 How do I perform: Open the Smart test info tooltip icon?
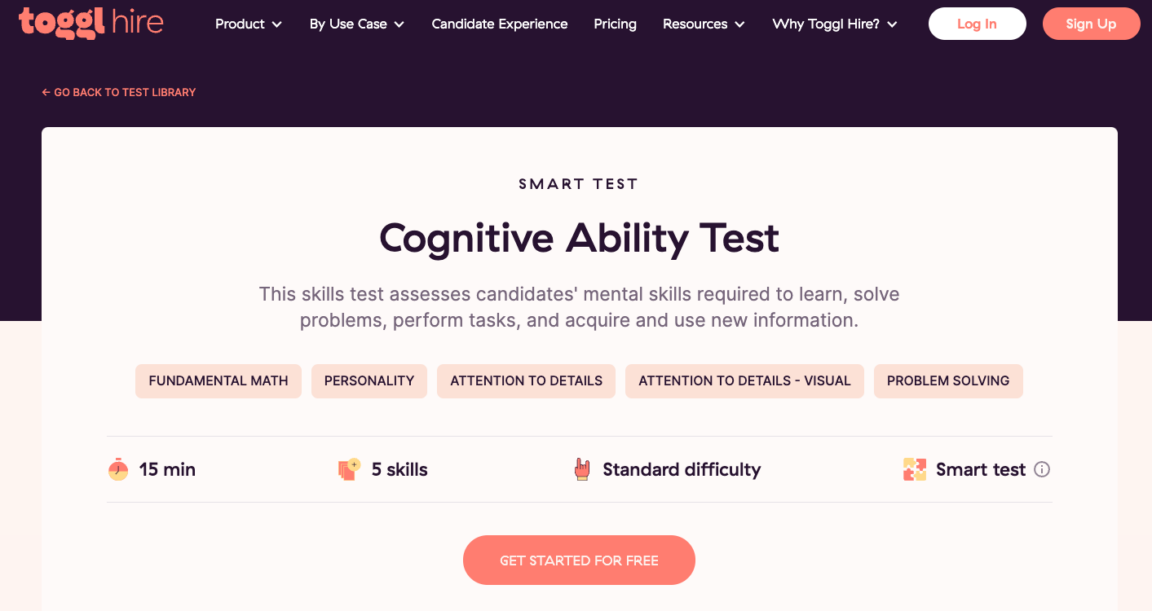click(1043, 469)
